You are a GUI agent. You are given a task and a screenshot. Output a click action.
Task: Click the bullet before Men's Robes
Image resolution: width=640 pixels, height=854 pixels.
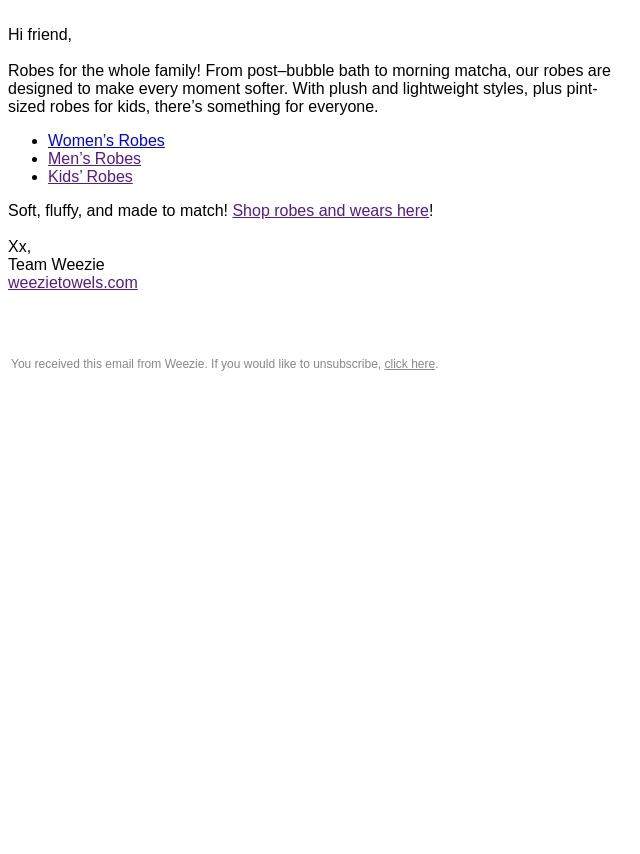click(35, 160)
